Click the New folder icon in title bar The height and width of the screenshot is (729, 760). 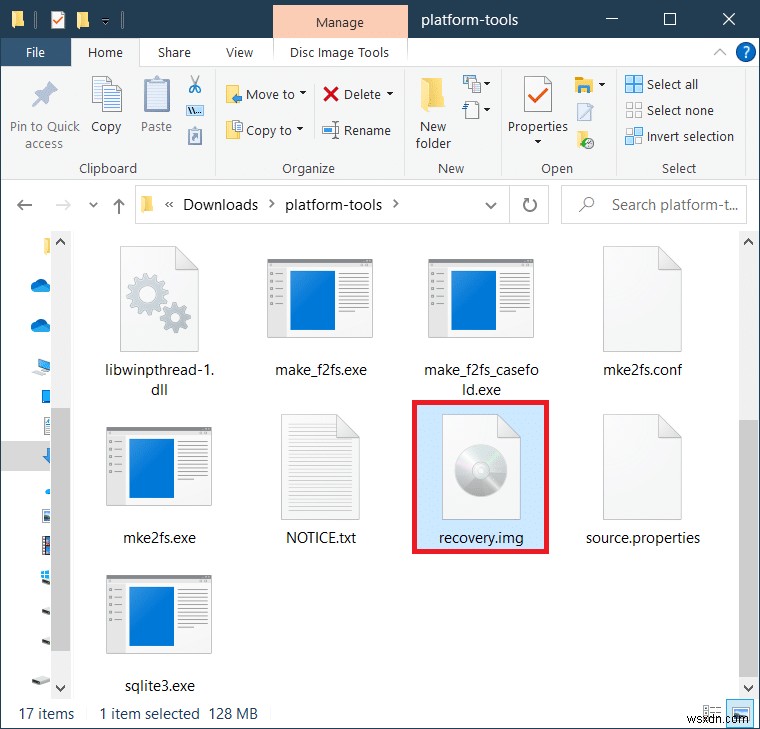(x=83, y=20)
